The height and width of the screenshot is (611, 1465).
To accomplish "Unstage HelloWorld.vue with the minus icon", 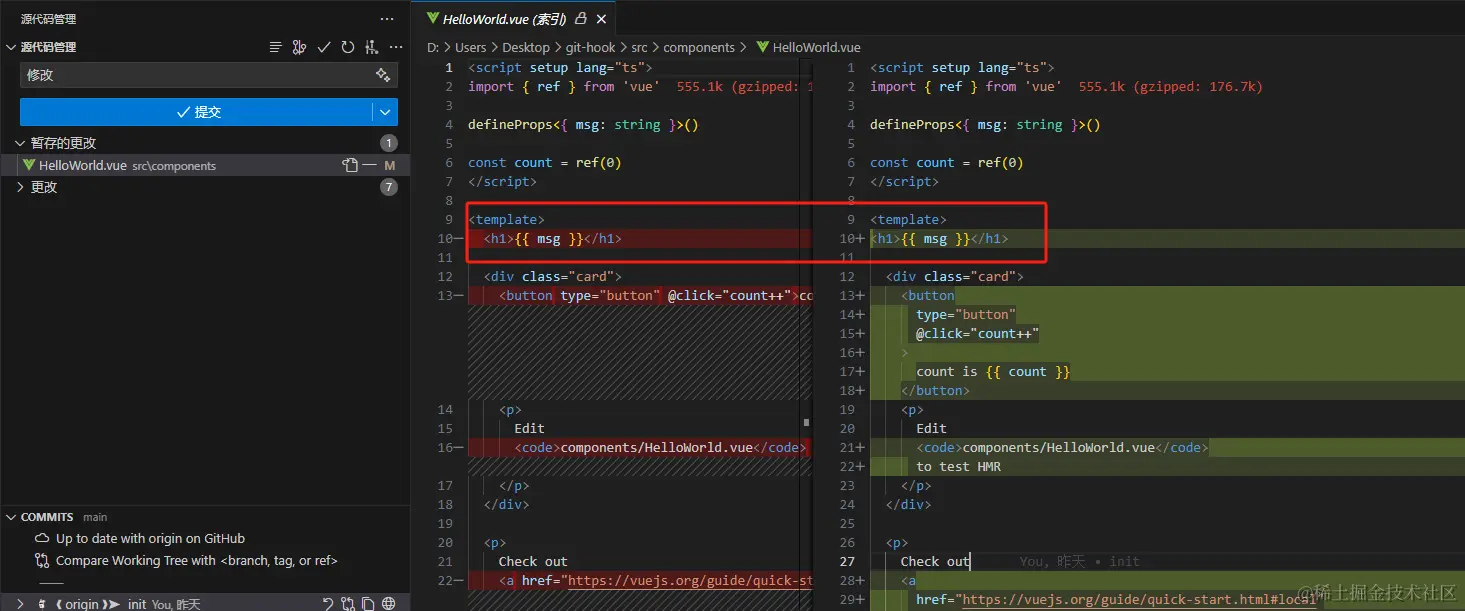I will (370, 165).
